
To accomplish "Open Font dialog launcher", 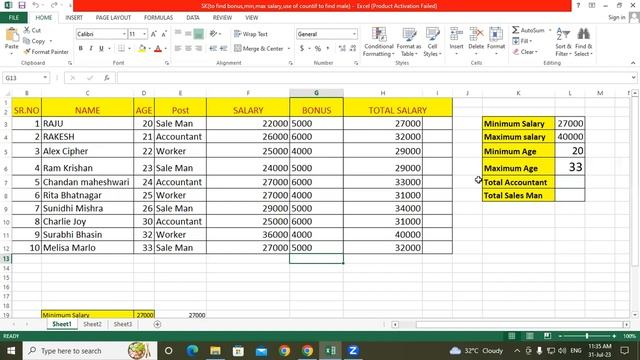I will pyautogui.click(x=167, y=63).
